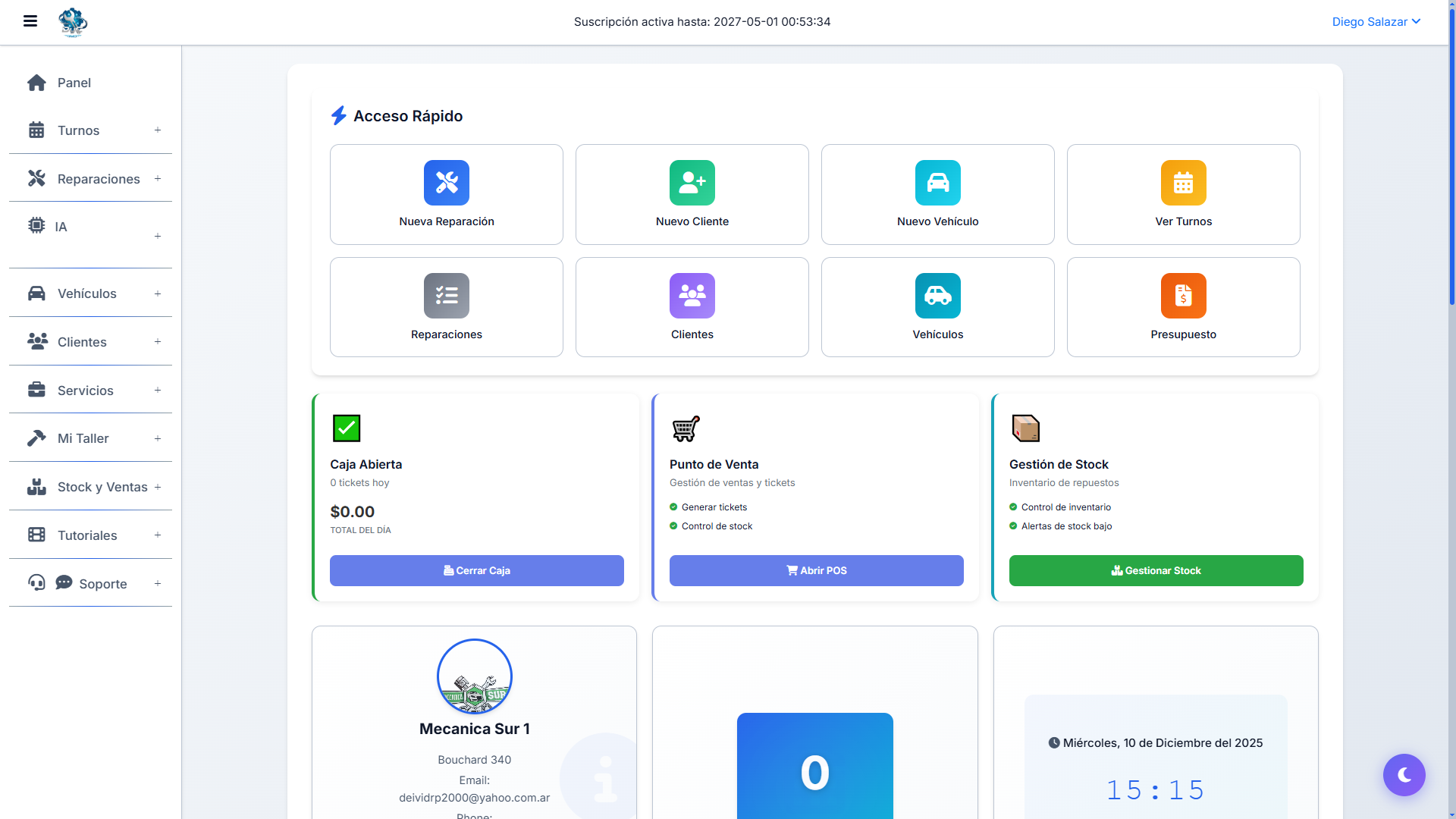Click the Nuevo Vehículo car icon

pyautogui.click(x=937, y=183)
